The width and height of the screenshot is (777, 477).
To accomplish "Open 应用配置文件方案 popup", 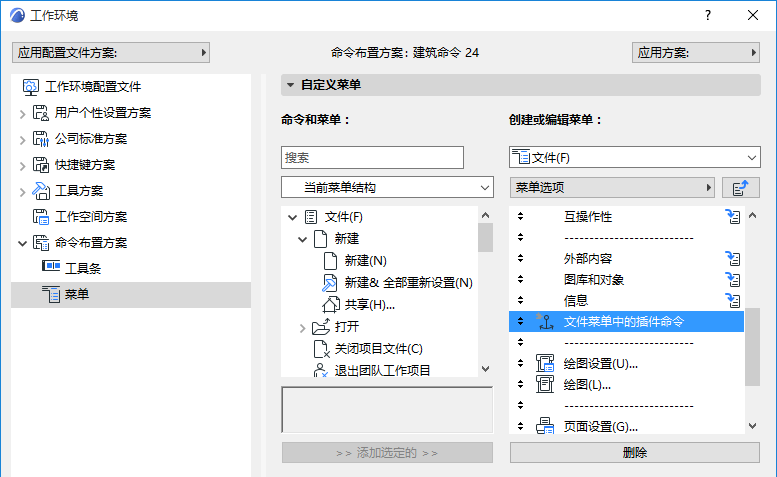I will [111, 53].
